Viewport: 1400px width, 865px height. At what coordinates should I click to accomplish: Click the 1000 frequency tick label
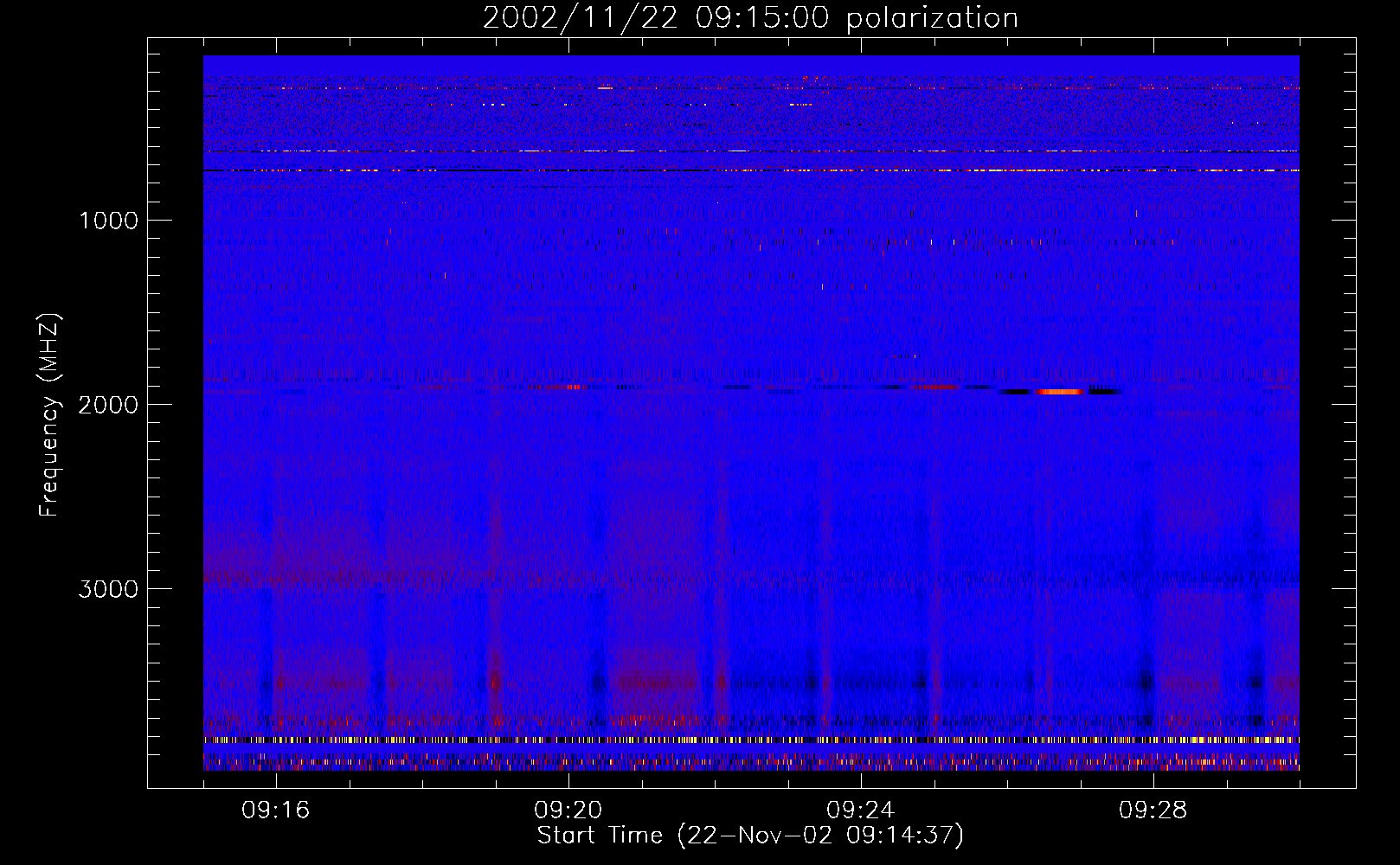(108, 221)
